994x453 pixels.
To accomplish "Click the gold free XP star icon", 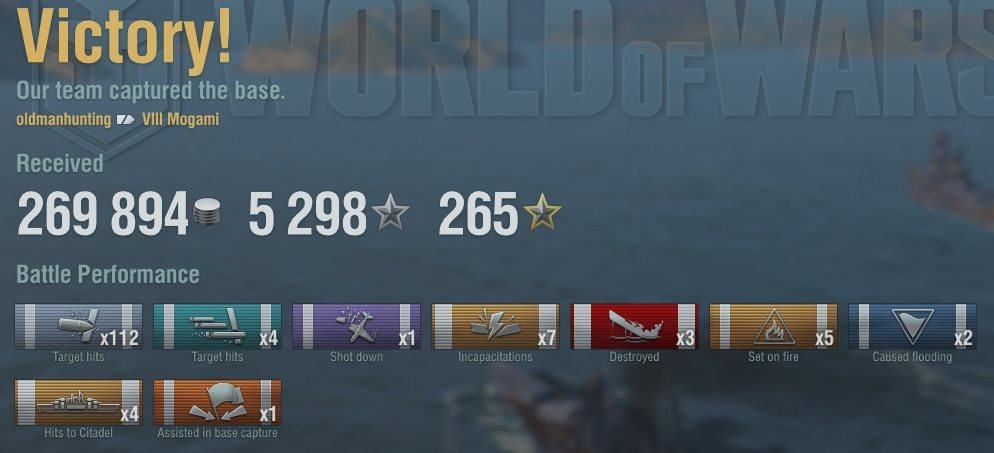I will coord(542,212).
